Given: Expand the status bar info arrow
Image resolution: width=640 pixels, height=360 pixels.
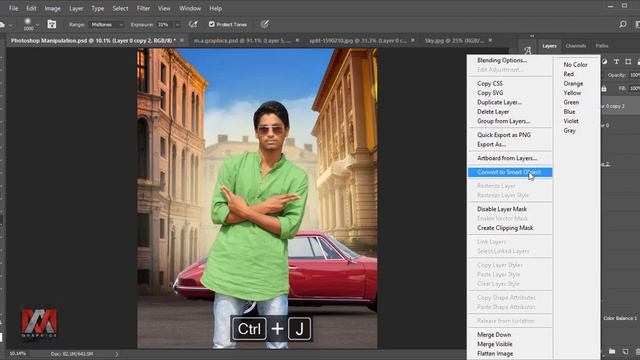Looking at the screenshot, I should [x=117, y=354].
